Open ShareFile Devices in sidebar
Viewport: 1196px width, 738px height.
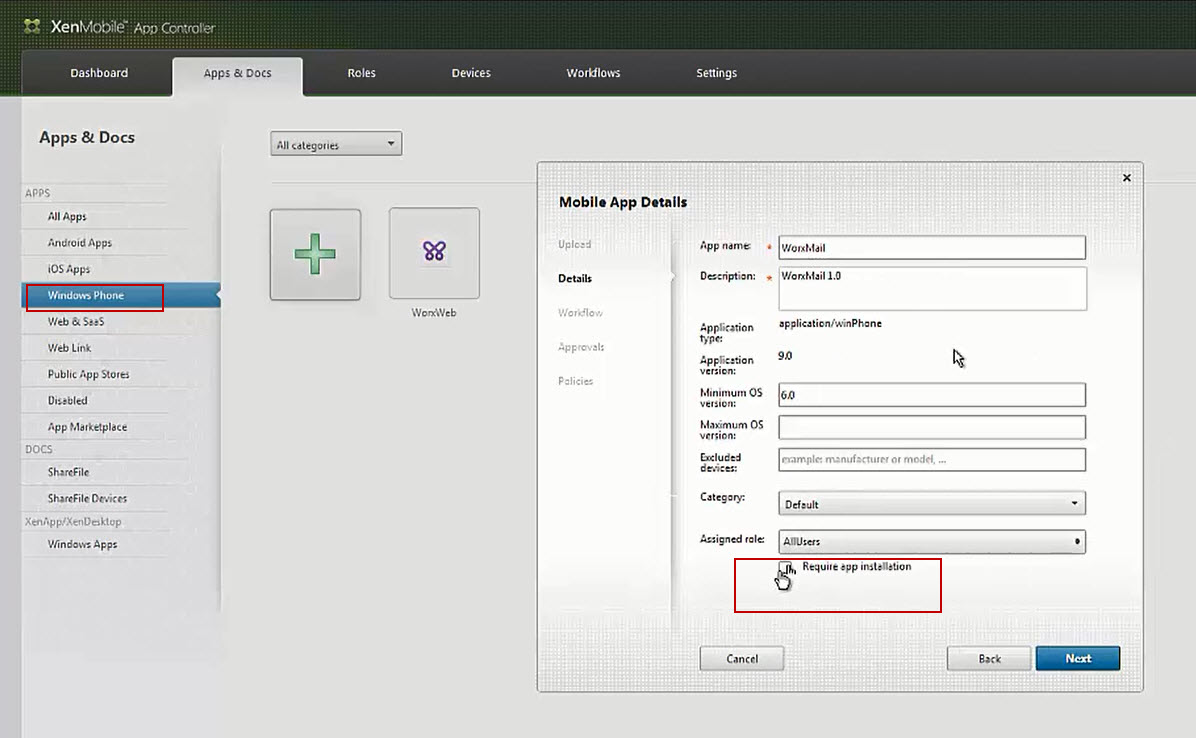tap(87, 498)
